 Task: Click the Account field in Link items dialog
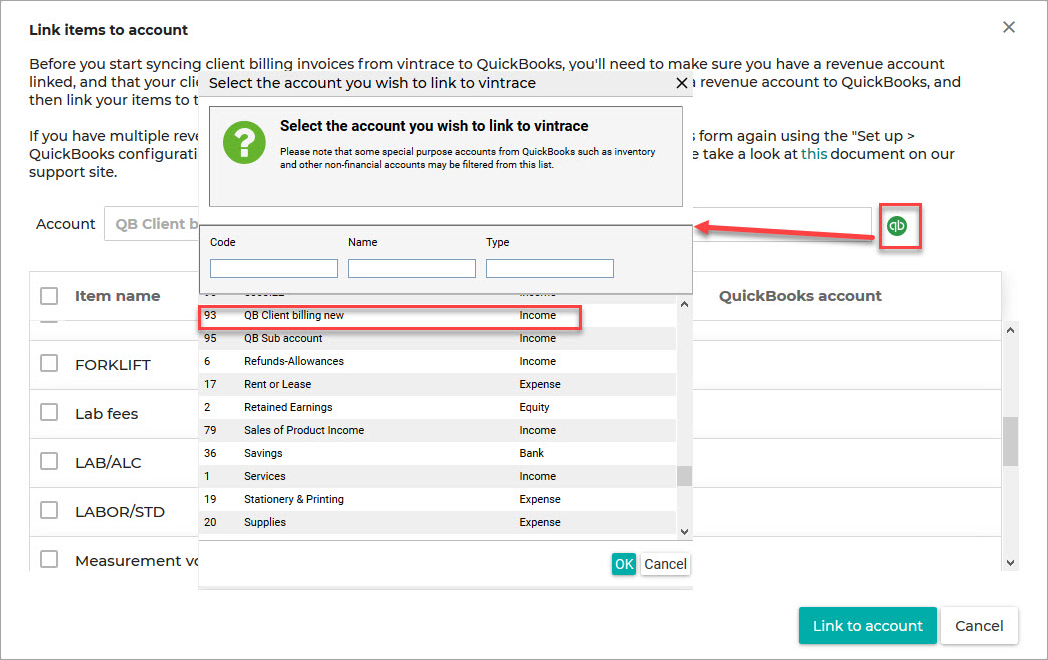coord(487,224)
